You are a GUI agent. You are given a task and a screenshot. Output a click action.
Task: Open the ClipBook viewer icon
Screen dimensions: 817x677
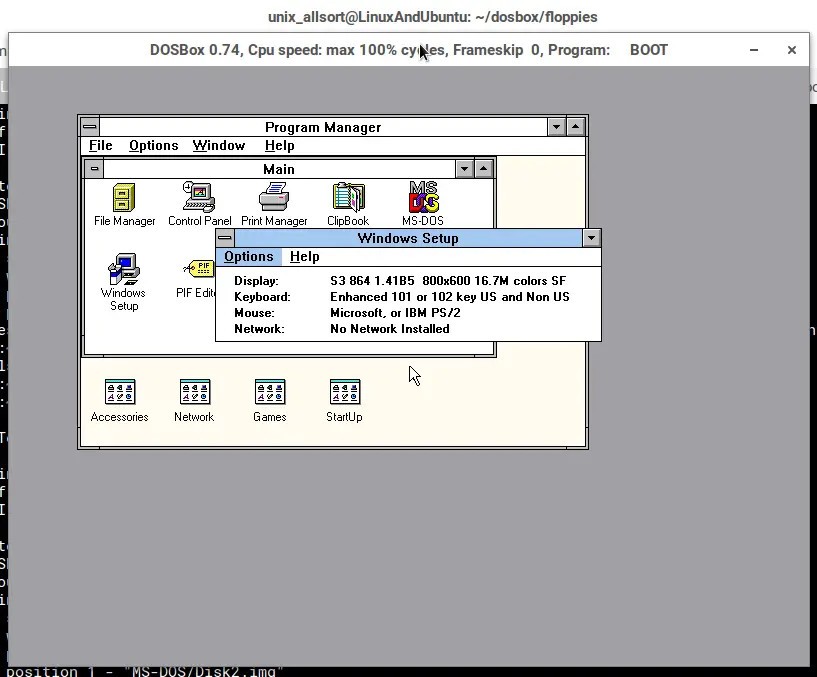tap(348, 204)
